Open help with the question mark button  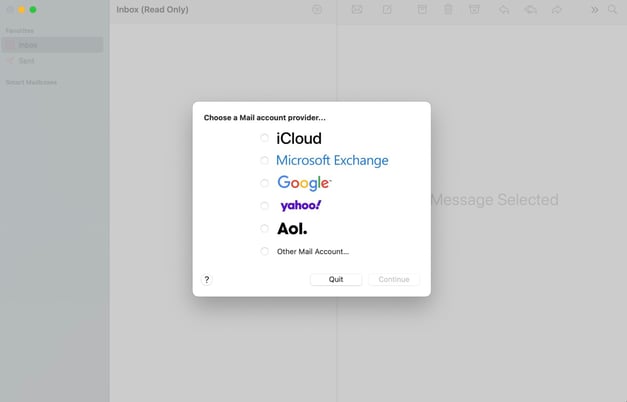coord(207,280)
